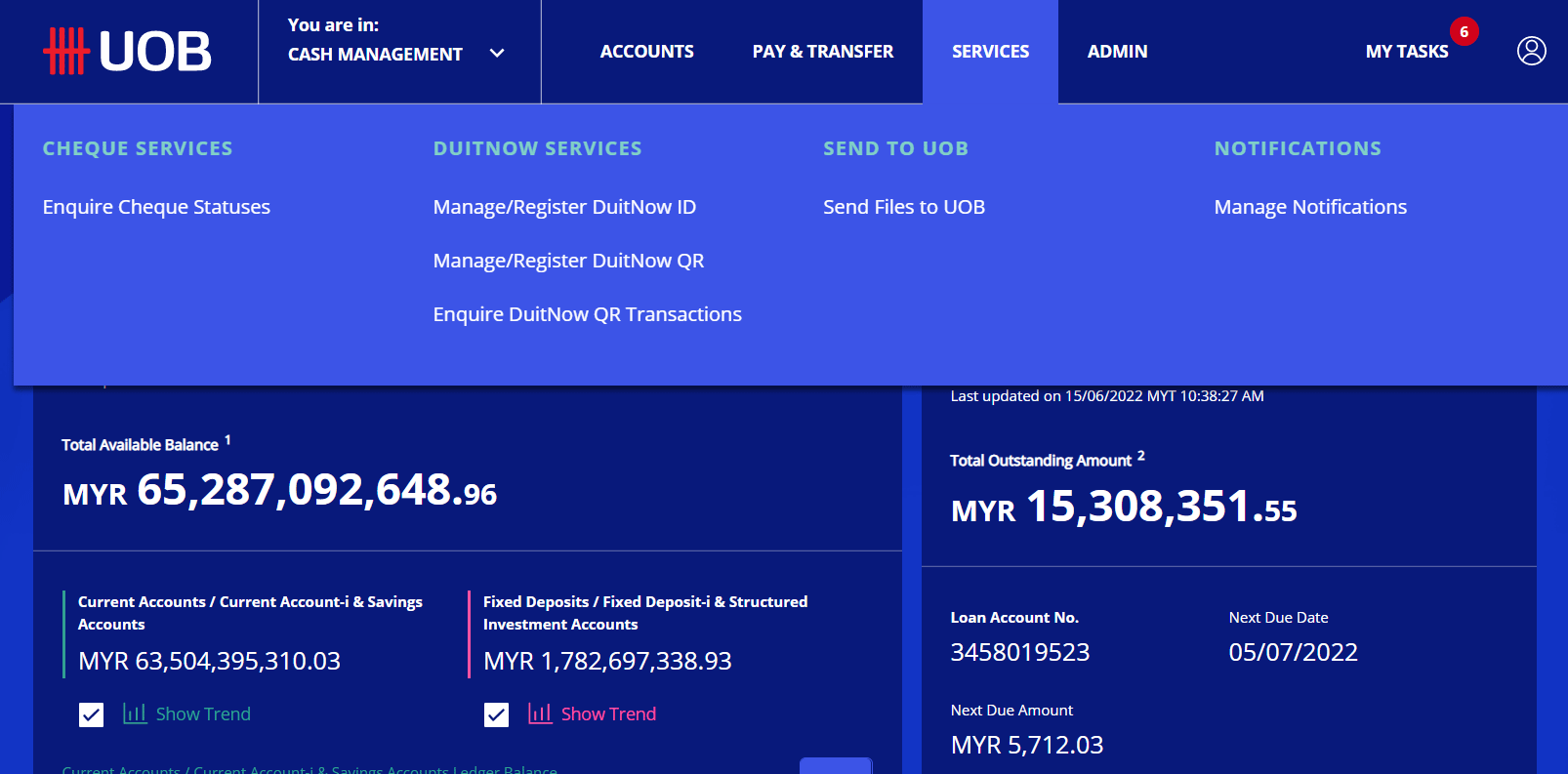Open My Tasks
The height and width of the screenshot is (774, 1568).
(x=1406, y=52)
